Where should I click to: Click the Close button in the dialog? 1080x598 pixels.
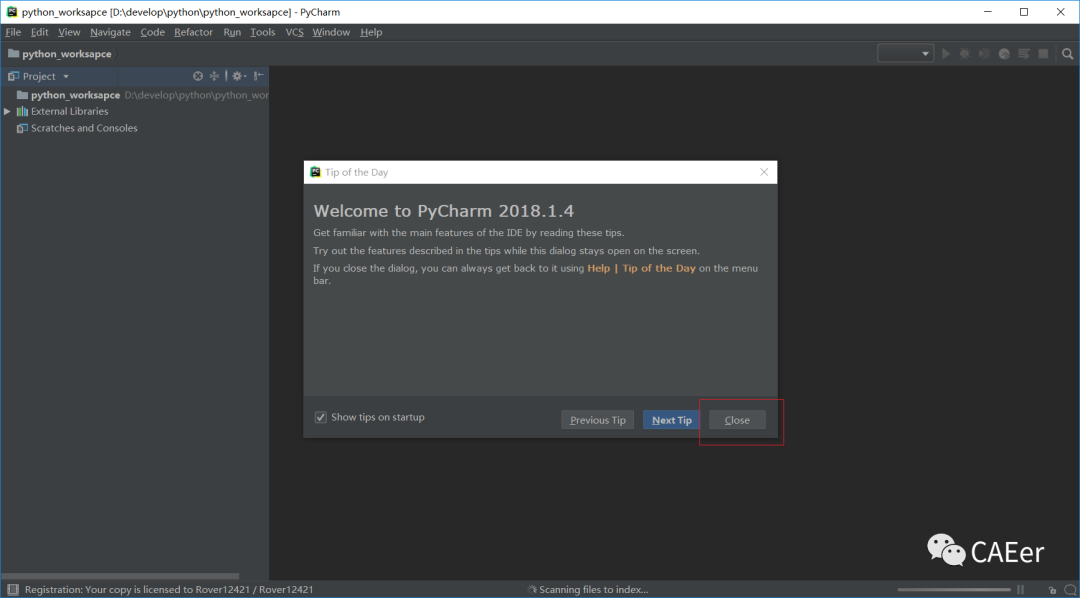click(737, 420)
